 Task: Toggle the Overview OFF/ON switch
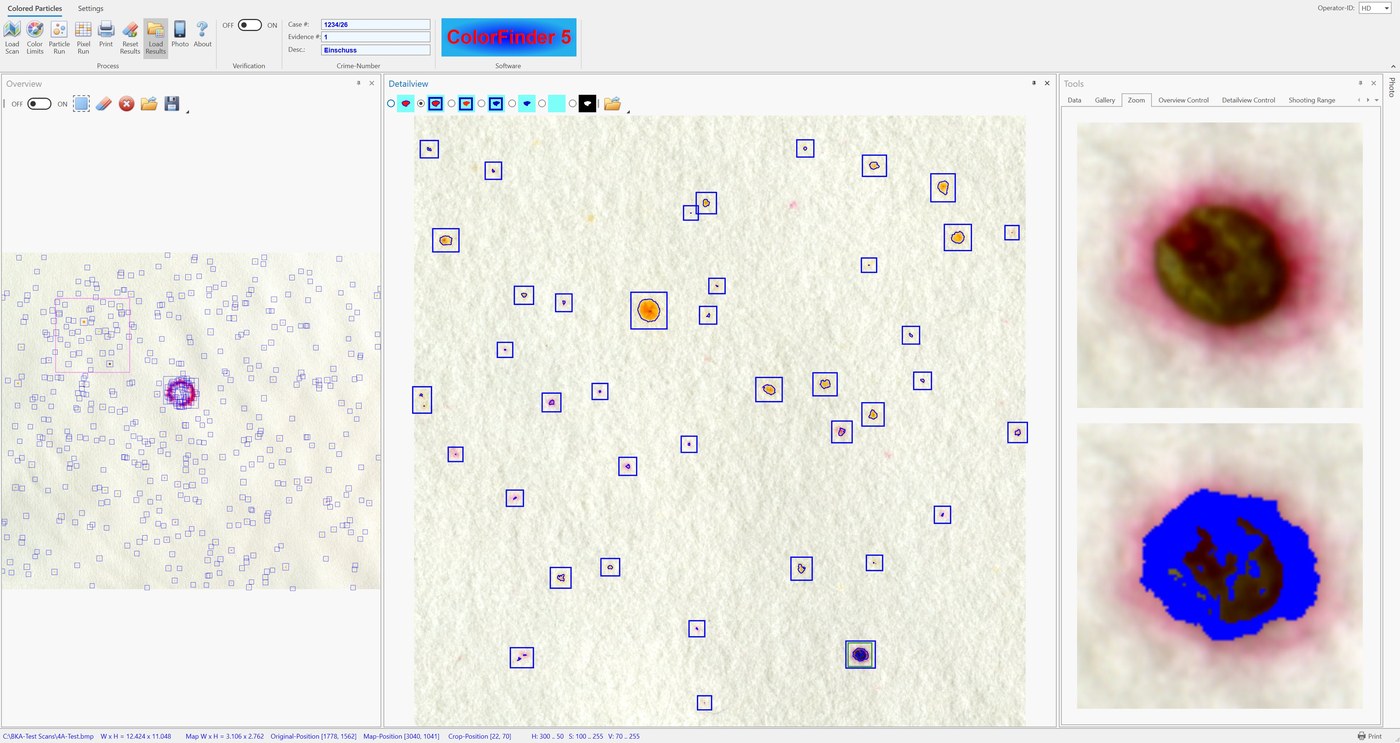point(39,104)
